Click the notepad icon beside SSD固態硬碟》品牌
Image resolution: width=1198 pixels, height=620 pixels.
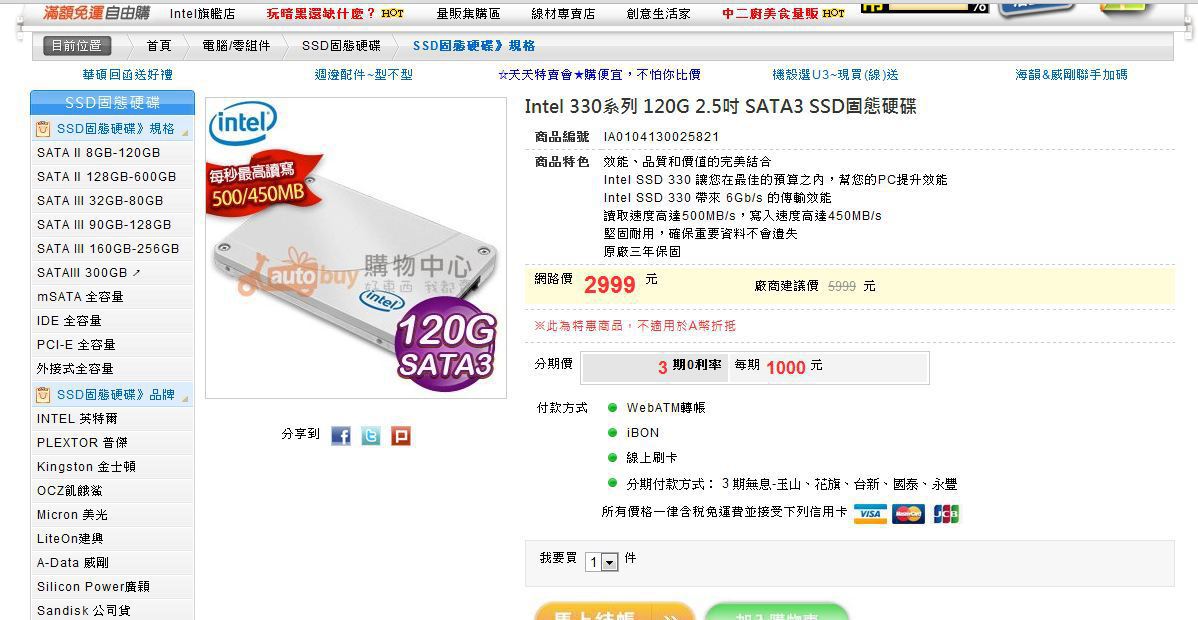pos(44,394)
